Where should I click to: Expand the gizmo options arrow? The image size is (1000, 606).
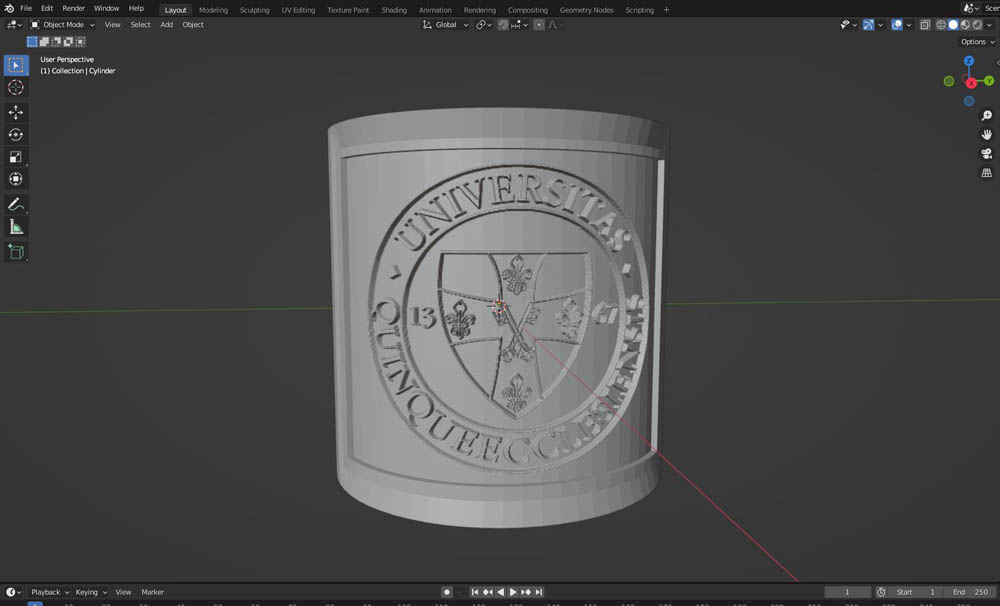[x=880, y=25]
